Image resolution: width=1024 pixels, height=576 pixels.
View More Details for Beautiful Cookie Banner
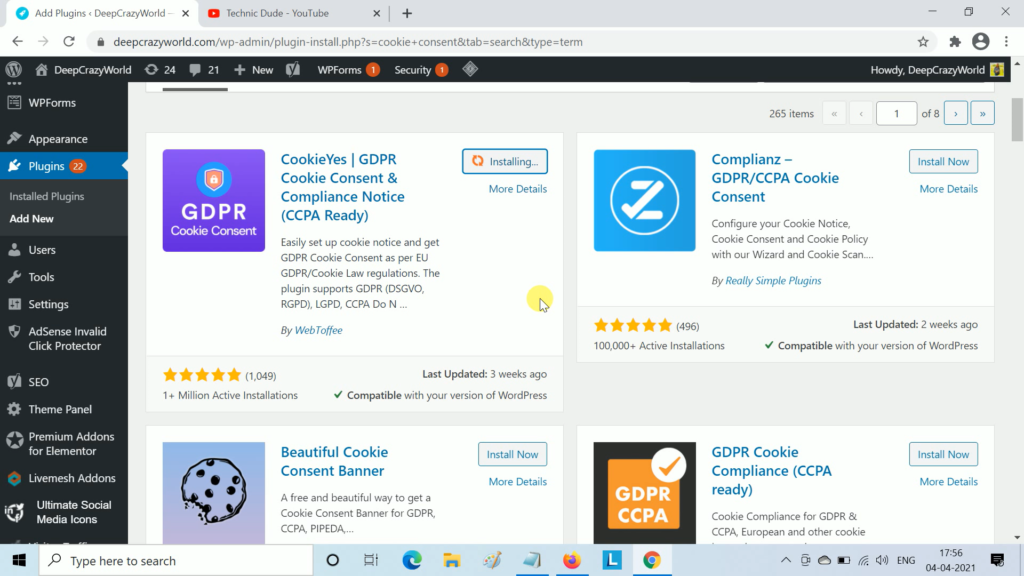[517, 481]
